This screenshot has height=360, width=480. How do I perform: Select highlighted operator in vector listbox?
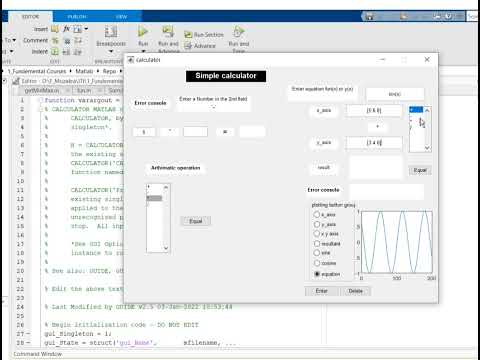coord(416,110)
